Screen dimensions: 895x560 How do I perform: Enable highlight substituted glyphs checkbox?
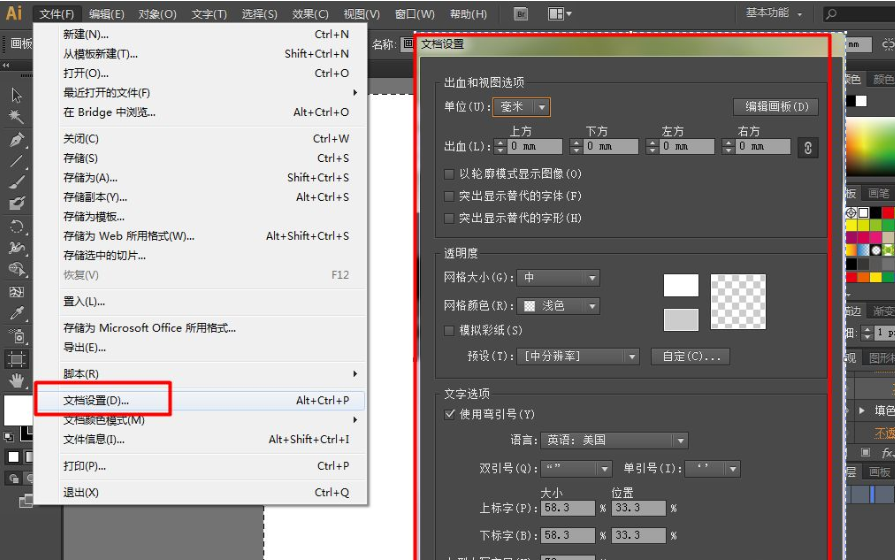(449, 218)
